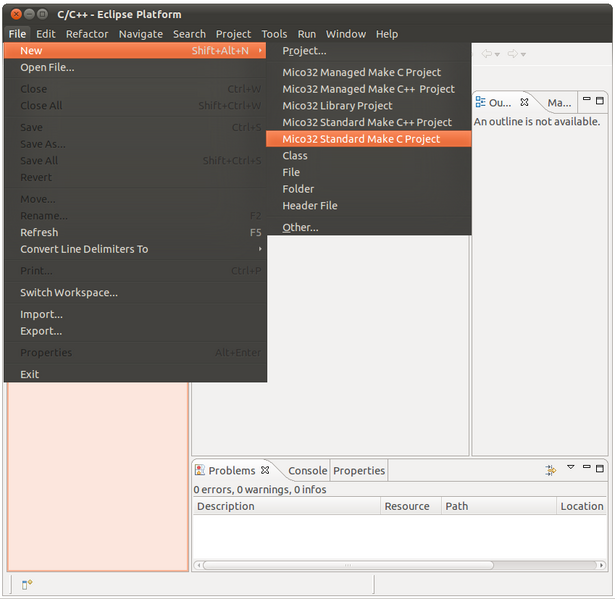Create Mico32 Managed Make C++ Project
Viewport: 615px width, 599px height.
pyautogui.click(x=368, y=89)
